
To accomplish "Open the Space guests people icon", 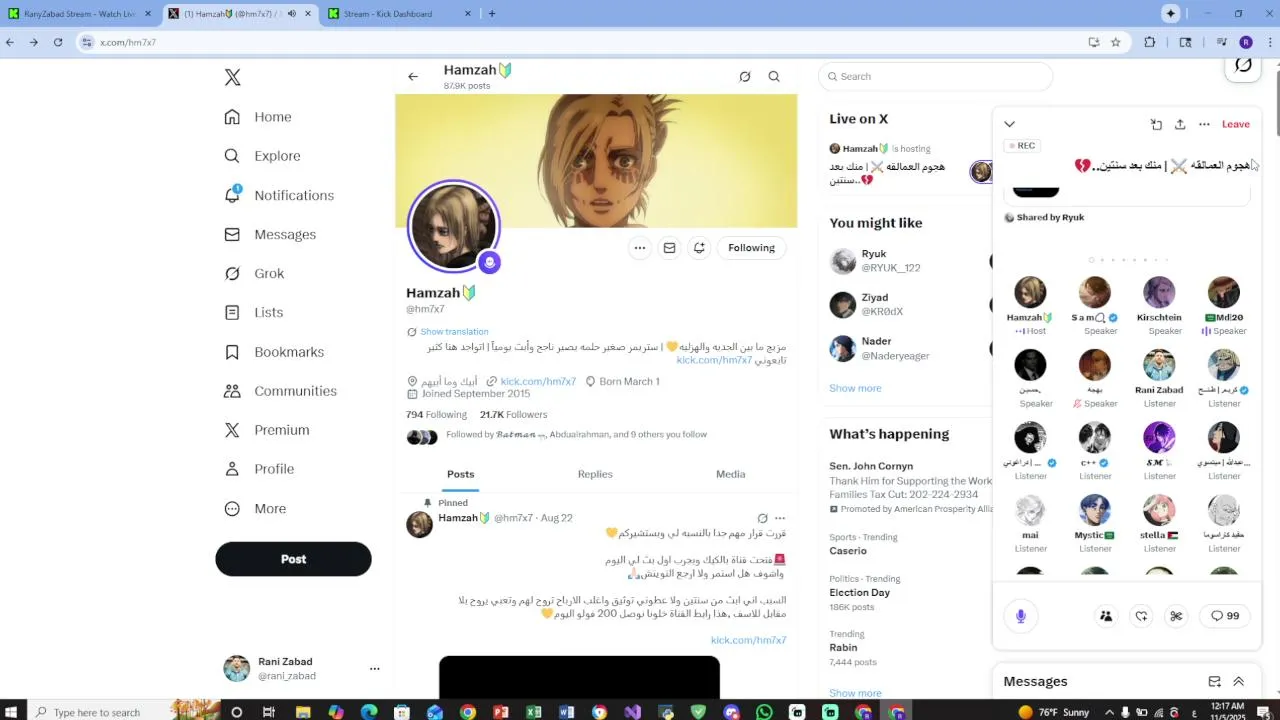I will pyautogui.click(x=1106, y=616).
